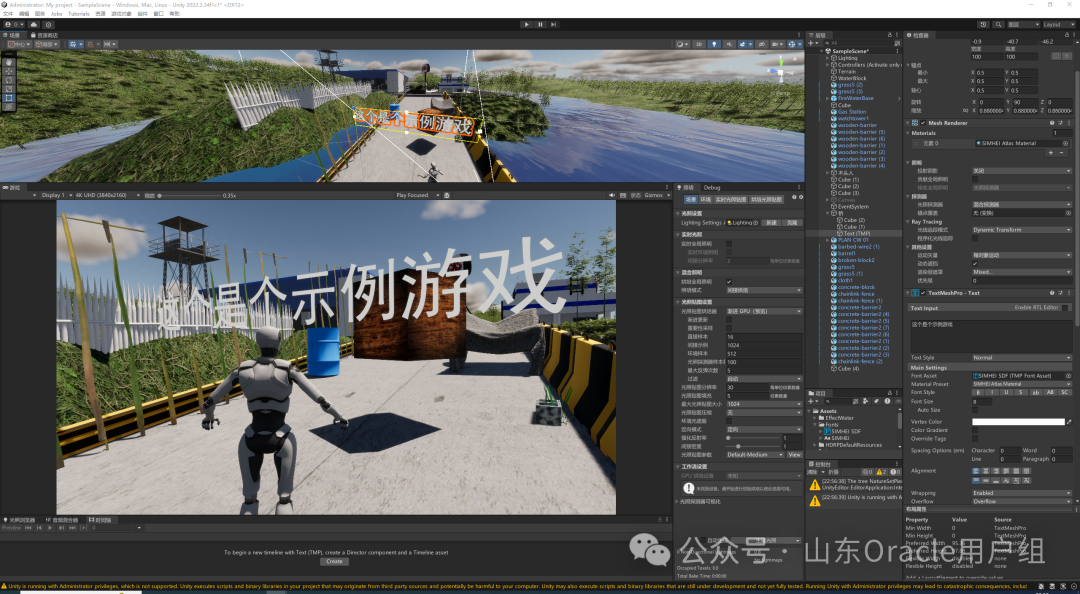Pause the game with the Pause button

(x=540, y=24)
